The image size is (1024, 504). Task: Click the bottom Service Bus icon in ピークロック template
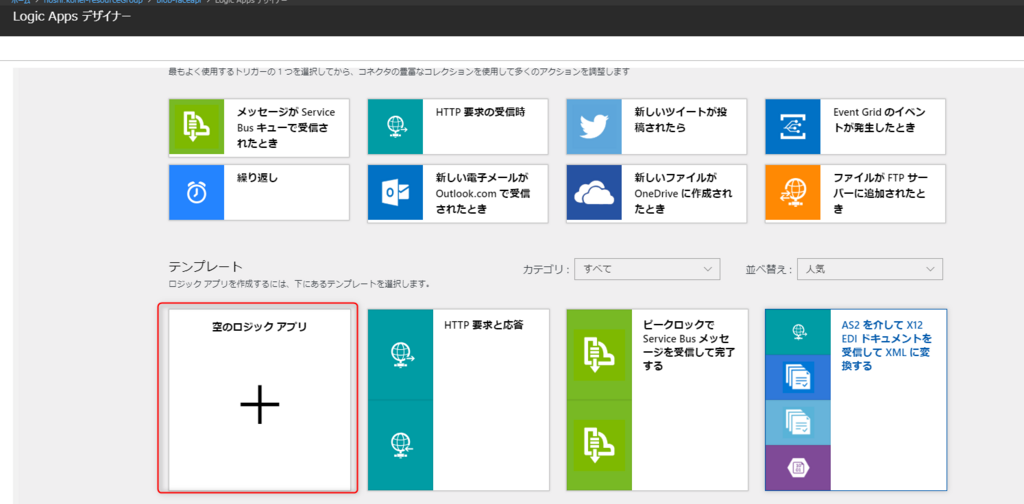pyautogui.click(x=599, y=445)
